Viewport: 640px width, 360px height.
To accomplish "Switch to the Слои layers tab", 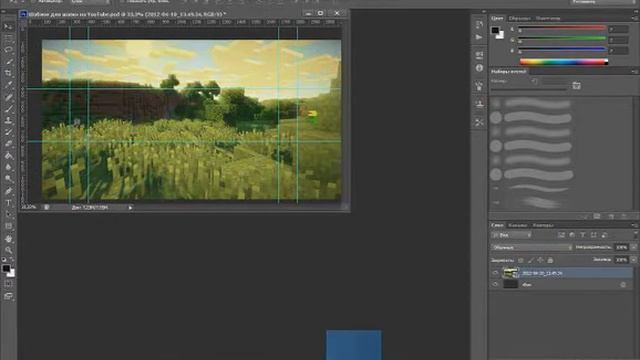I will (497, 225).
